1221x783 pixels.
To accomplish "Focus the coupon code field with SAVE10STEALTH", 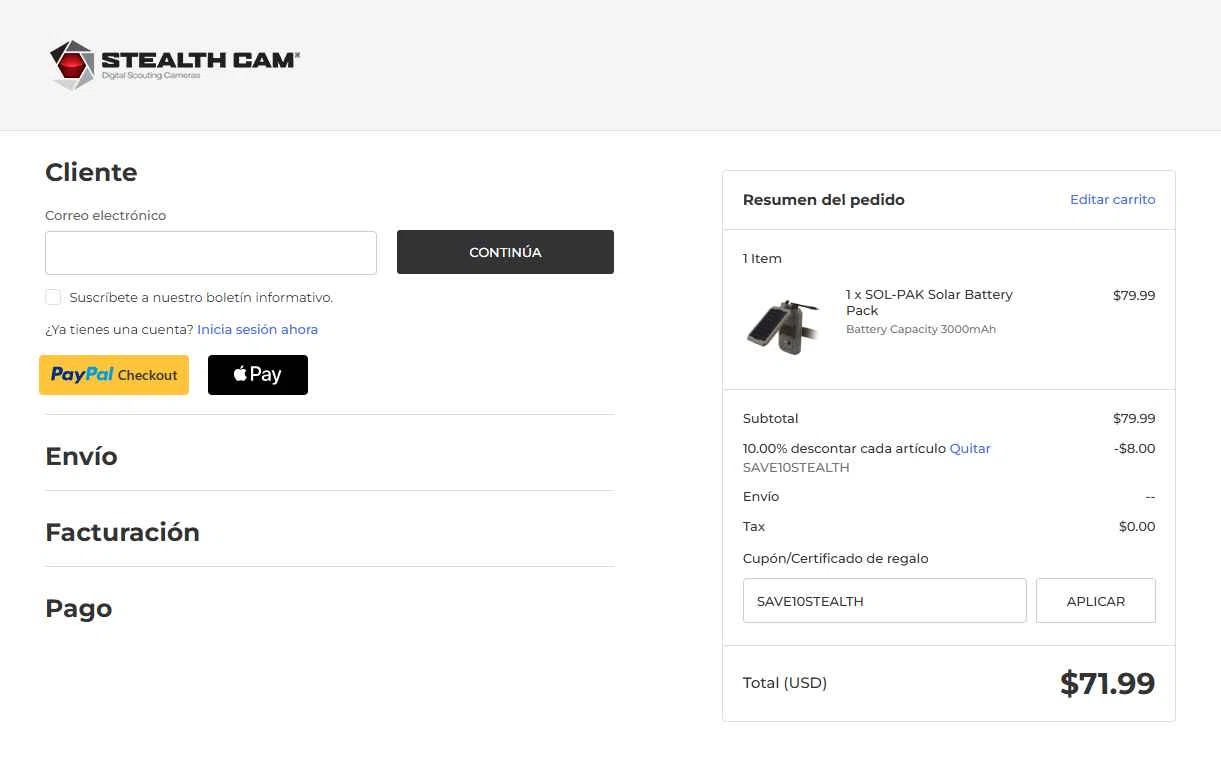I will [884, 601].
